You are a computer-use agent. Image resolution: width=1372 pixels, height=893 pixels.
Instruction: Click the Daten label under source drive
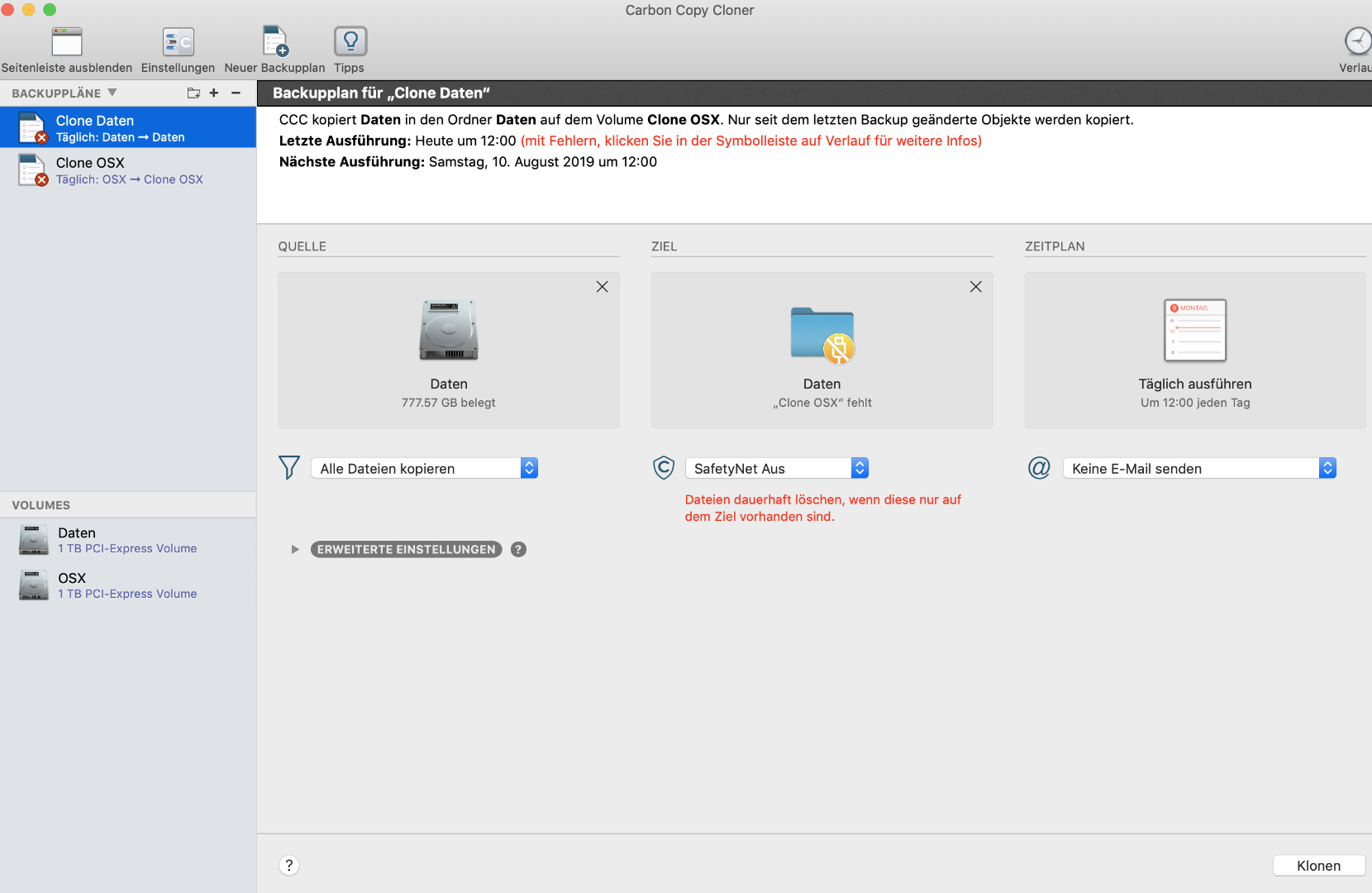(449, 384)
